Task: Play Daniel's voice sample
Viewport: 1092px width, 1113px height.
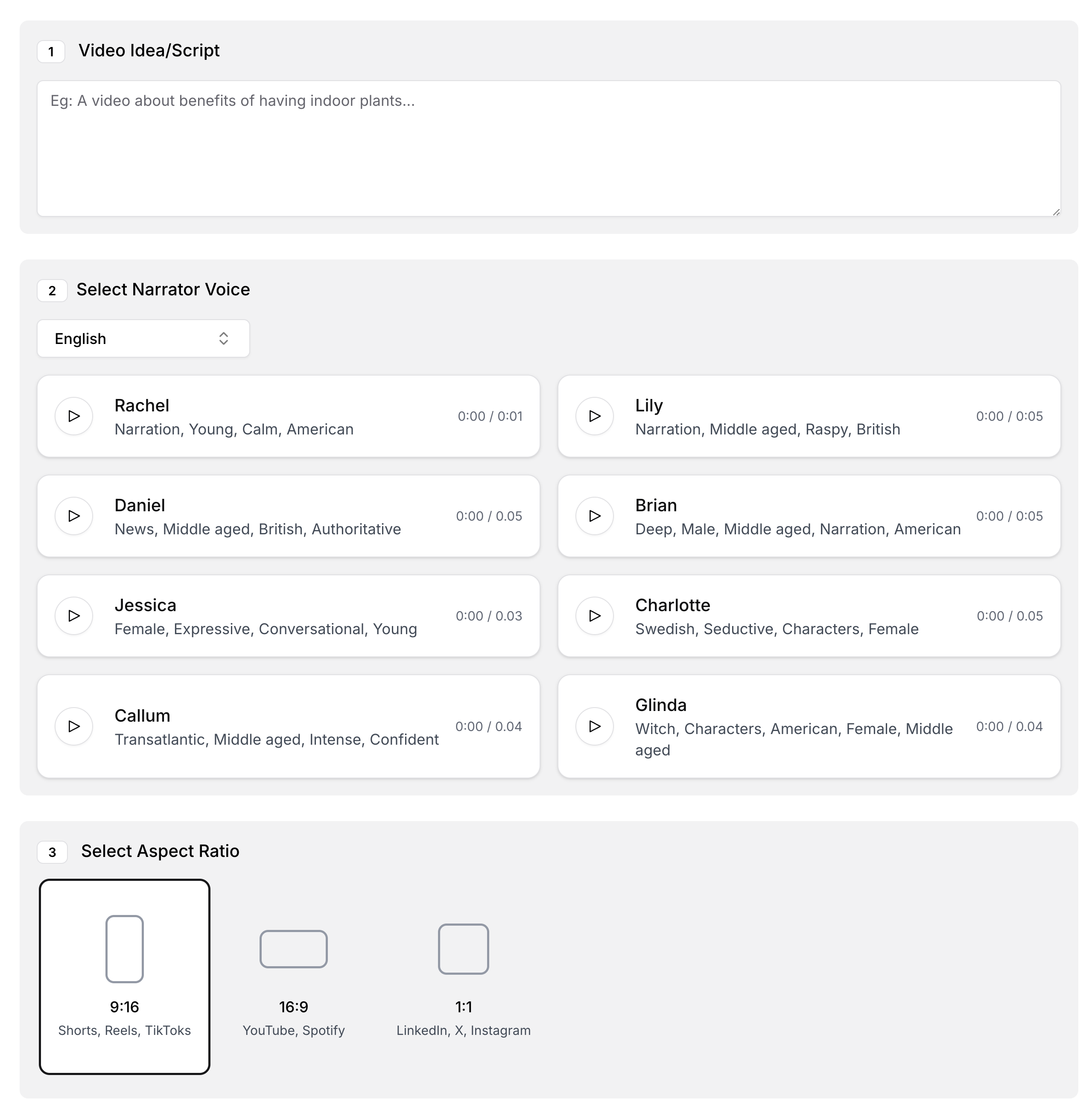Action: coord(73,516)
